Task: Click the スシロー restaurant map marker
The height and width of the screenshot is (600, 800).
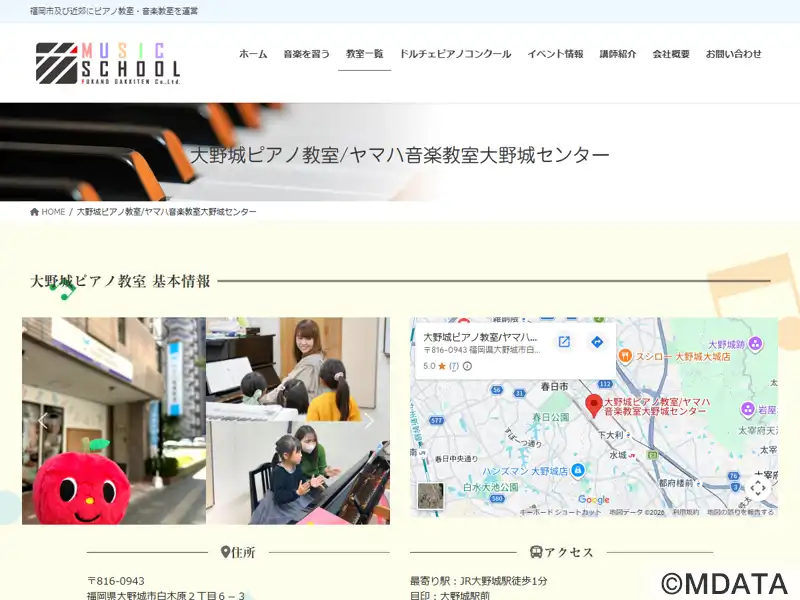Action: coord(625,355)
